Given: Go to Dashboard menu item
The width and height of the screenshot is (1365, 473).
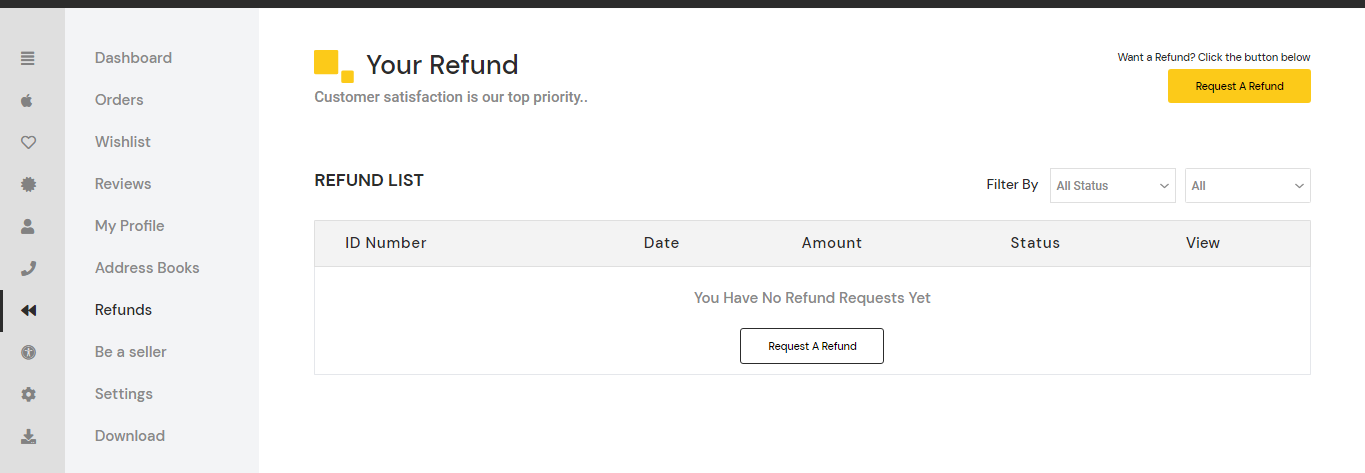Looking at the screenshot, I should [133, 58].
